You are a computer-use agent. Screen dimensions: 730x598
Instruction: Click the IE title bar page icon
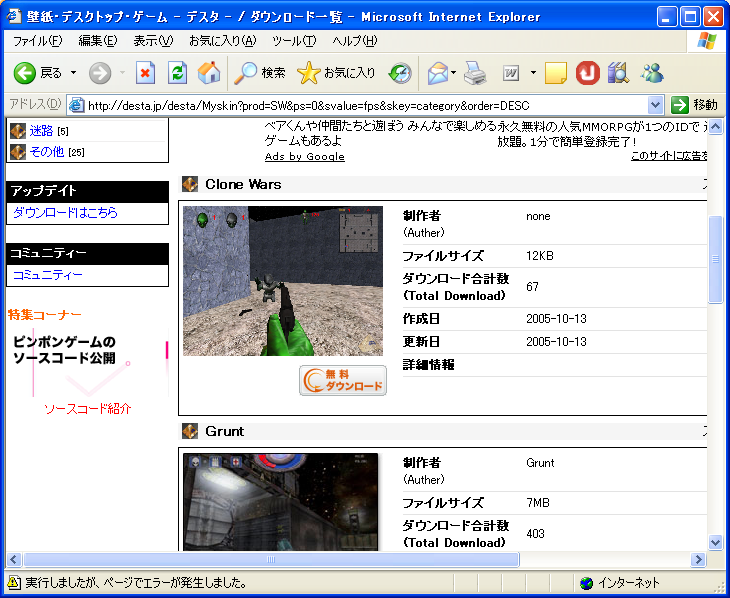coord(14,16)
